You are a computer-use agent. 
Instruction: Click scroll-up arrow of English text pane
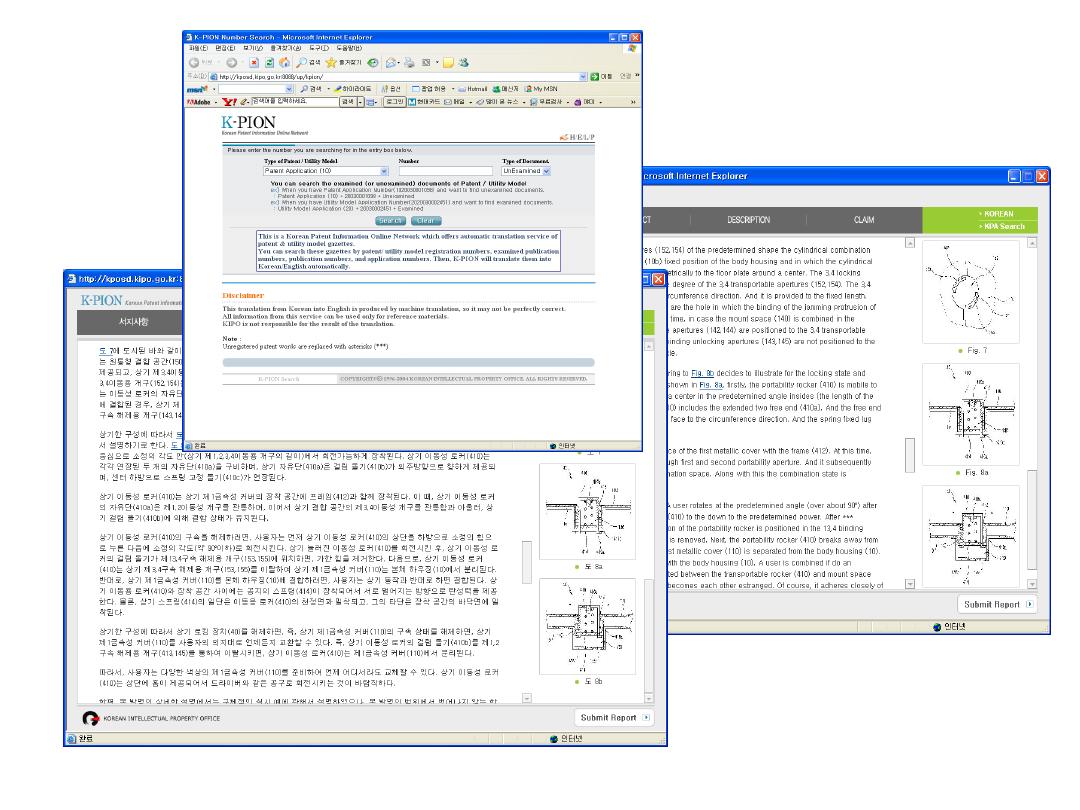pyautogui.click(x=910, y=243)
